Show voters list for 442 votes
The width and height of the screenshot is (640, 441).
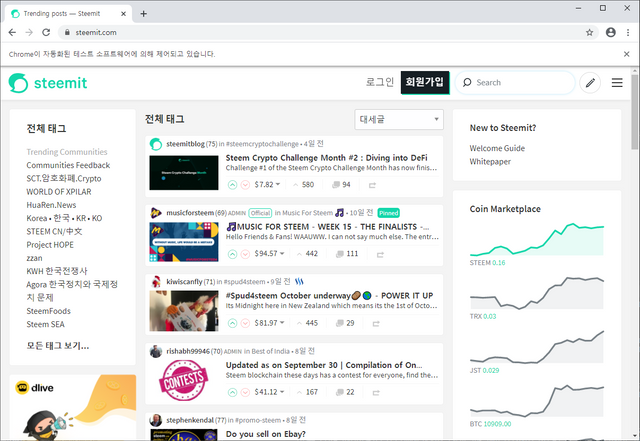(x=307, y=254)
